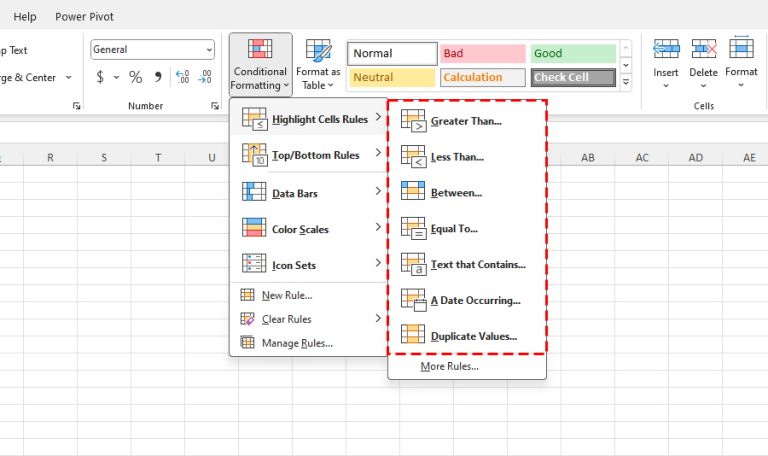This screenshot has height=456, width=768.
Task: Open the Number group dialog launcher
Action: (x=215, y=106)
